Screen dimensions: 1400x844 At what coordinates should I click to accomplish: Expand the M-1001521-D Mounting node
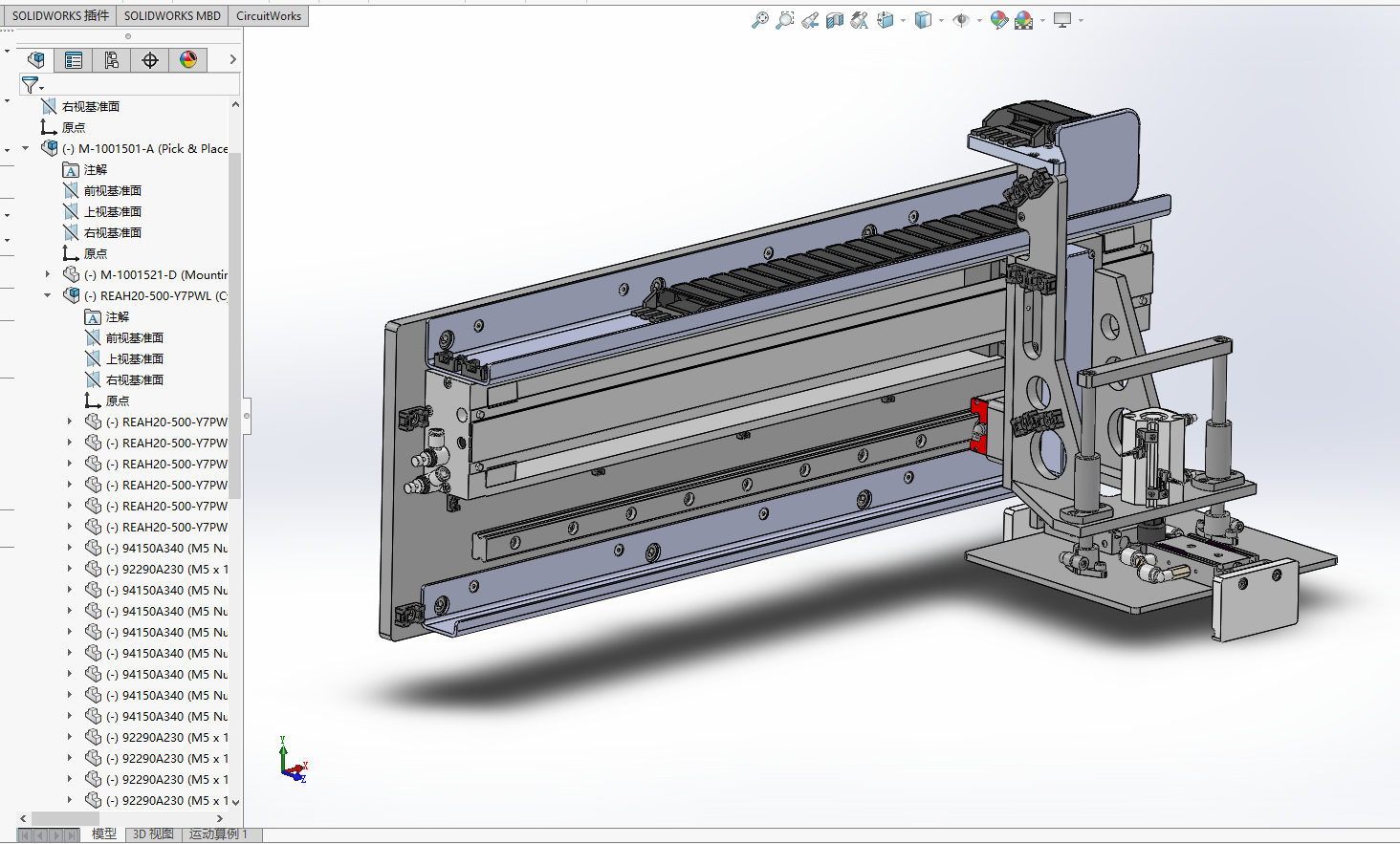click(x=47, y=274)
